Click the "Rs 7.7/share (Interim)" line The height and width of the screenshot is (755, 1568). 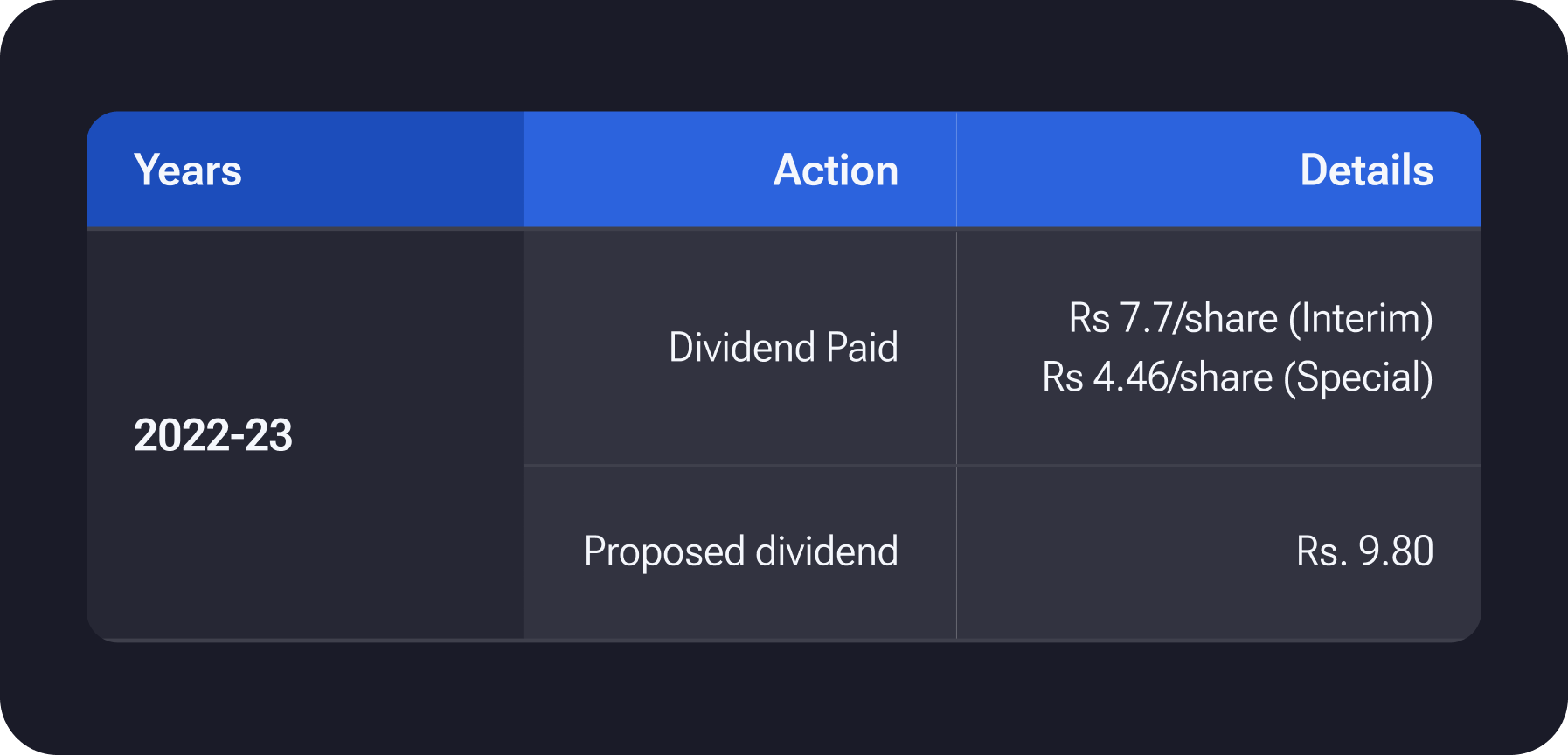pos(1250,318)
